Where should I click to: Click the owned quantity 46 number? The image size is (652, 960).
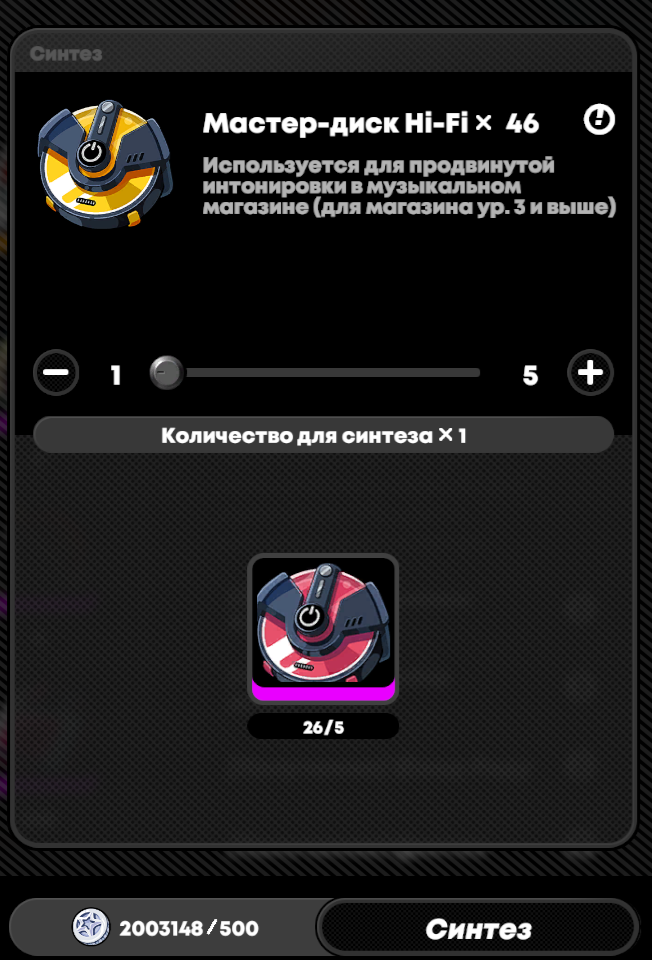pyautogui.click(x=522, y=123)
